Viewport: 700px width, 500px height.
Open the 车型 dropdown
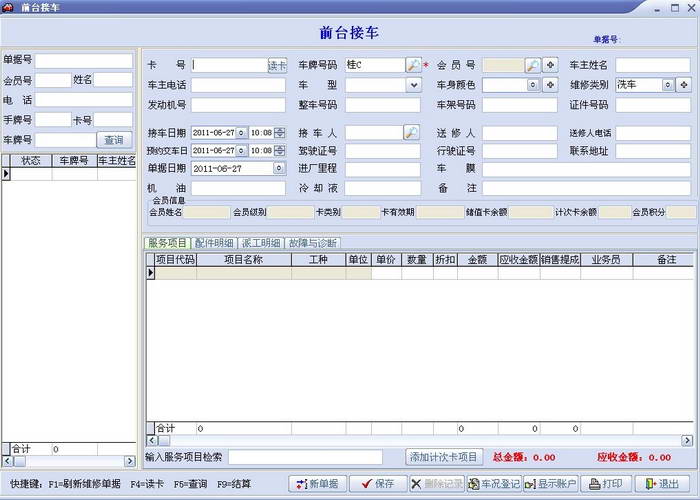[x=414, y=85]
